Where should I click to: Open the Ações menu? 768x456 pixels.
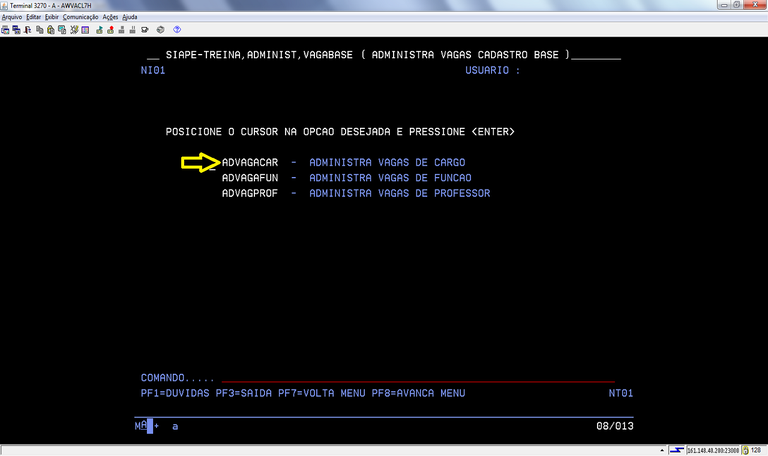110,17
